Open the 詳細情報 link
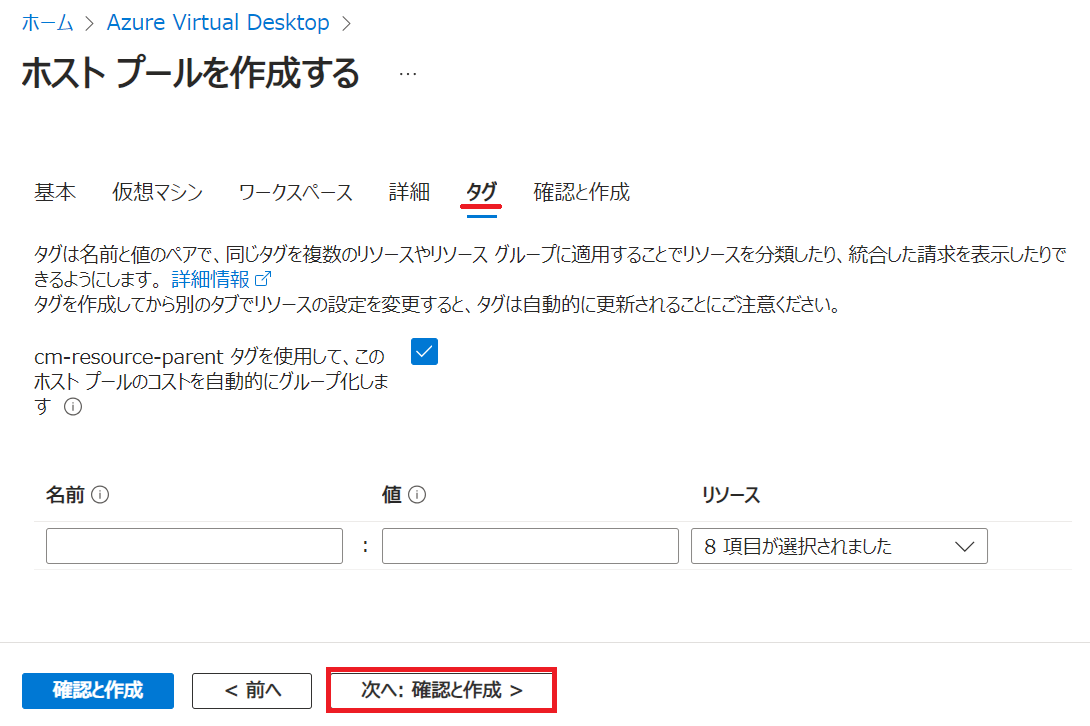 coord(221,280)
